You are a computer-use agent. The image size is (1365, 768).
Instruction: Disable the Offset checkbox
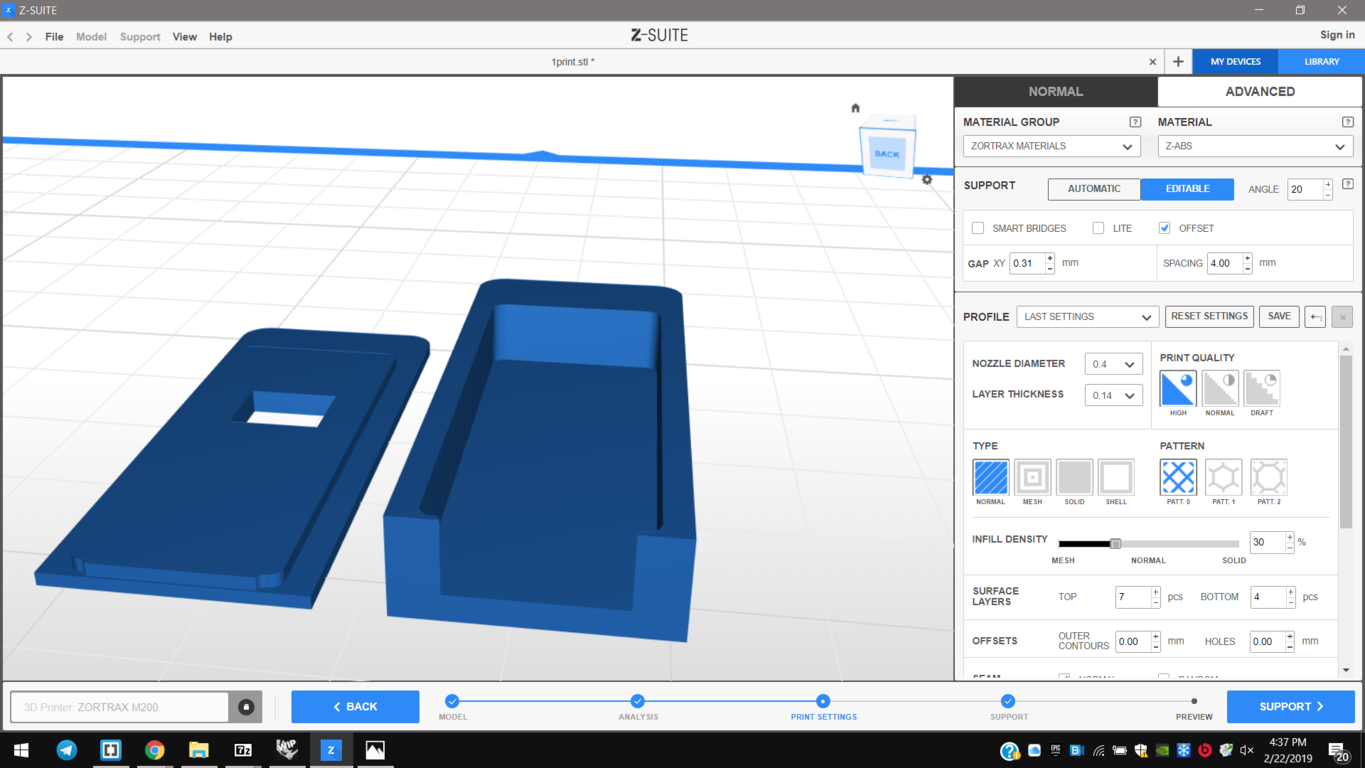click(x=1164, y=228)
